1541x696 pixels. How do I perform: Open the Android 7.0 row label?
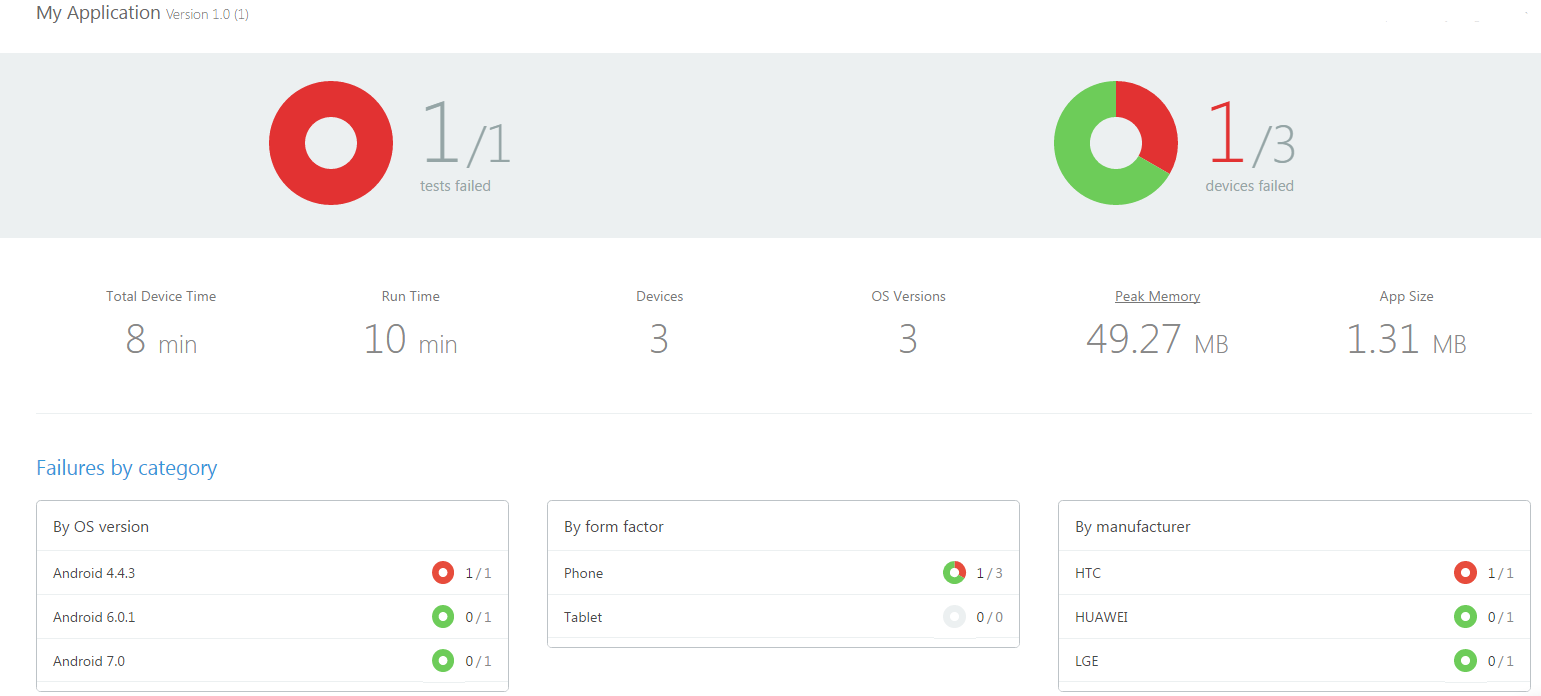[x=89, y=661]
